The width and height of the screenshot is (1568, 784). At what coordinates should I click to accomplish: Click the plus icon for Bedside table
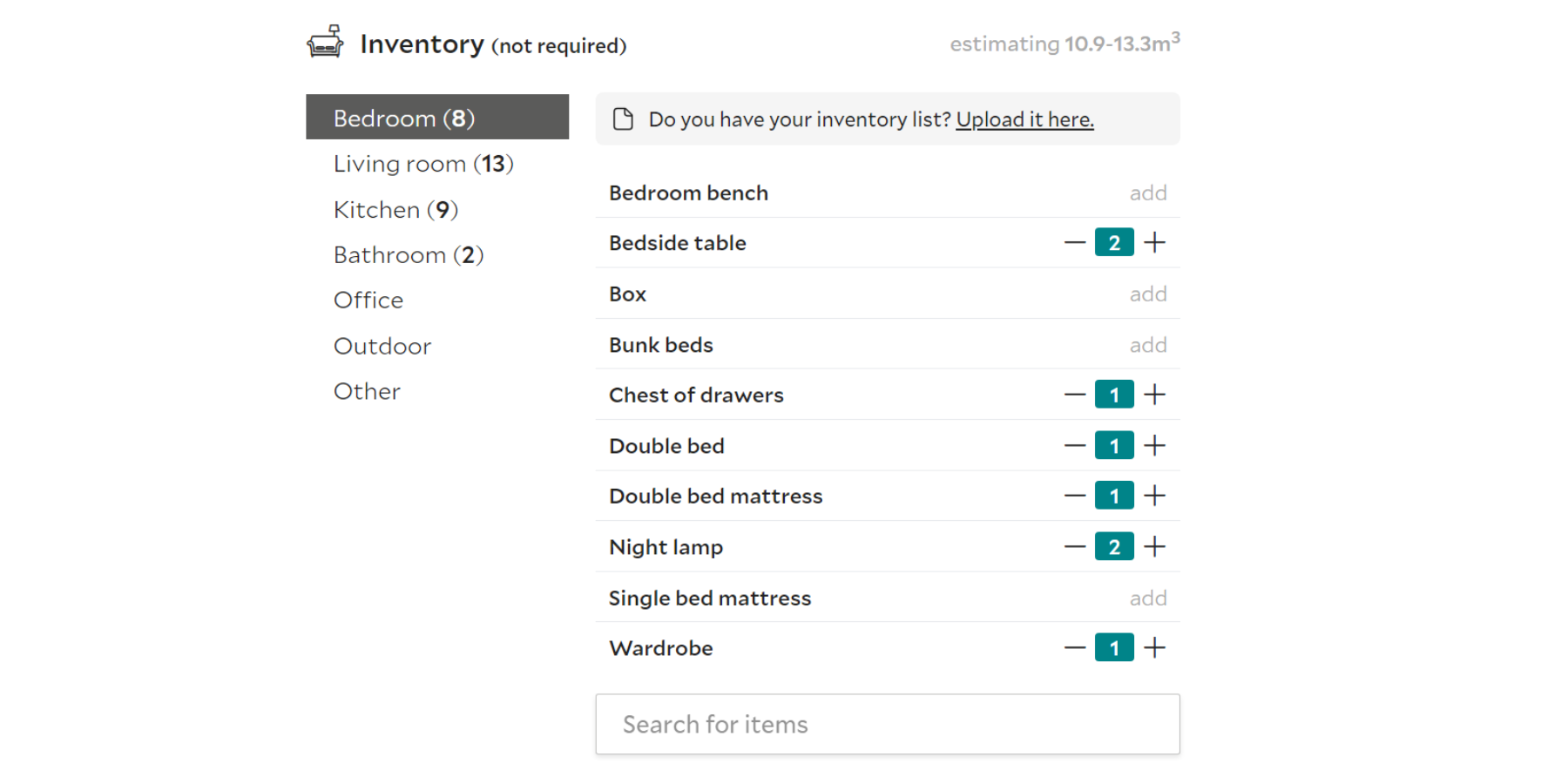[x=1155, y=242]
